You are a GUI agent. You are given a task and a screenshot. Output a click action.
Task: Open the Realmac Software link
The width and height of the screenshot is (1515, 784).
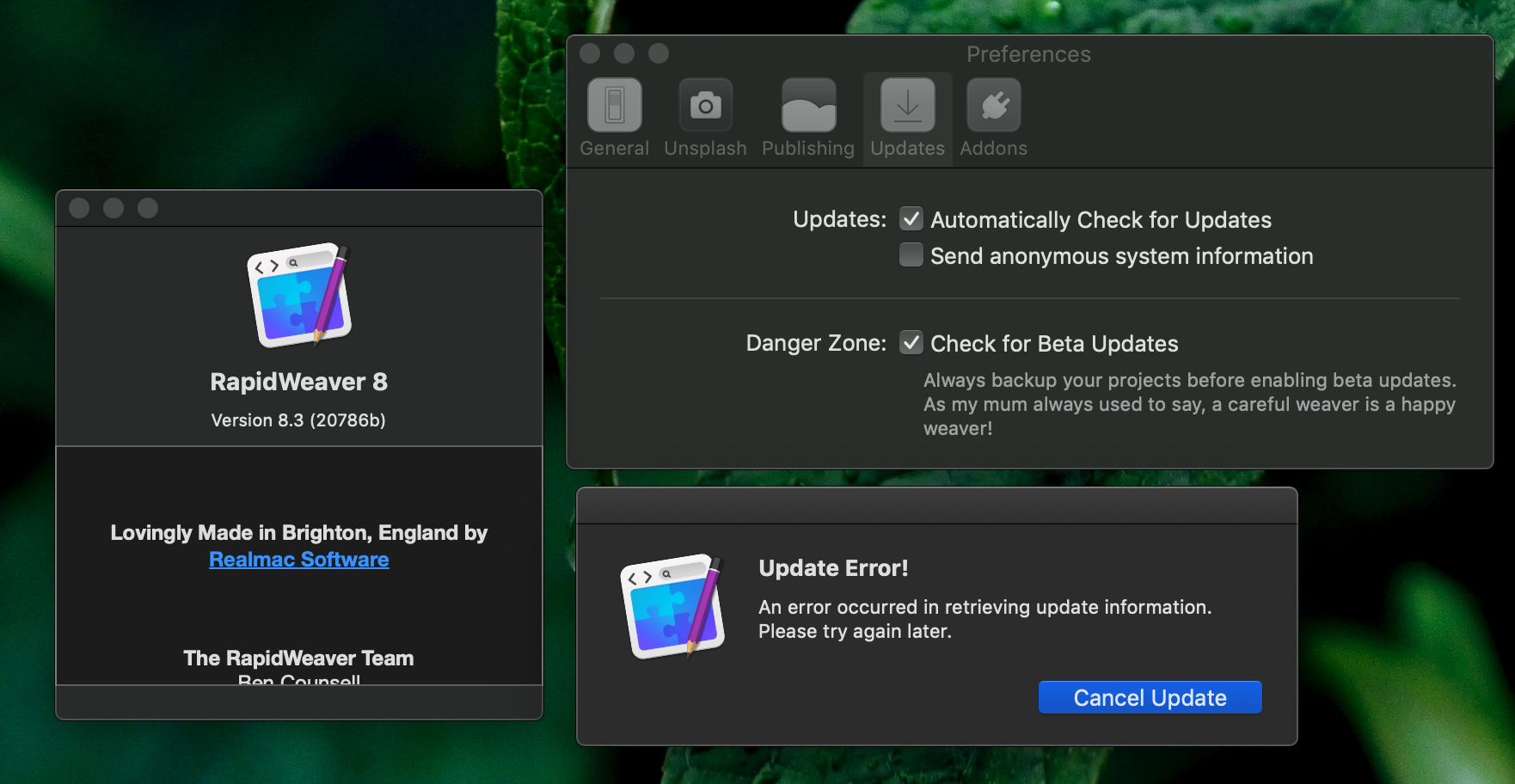point(299,560)
